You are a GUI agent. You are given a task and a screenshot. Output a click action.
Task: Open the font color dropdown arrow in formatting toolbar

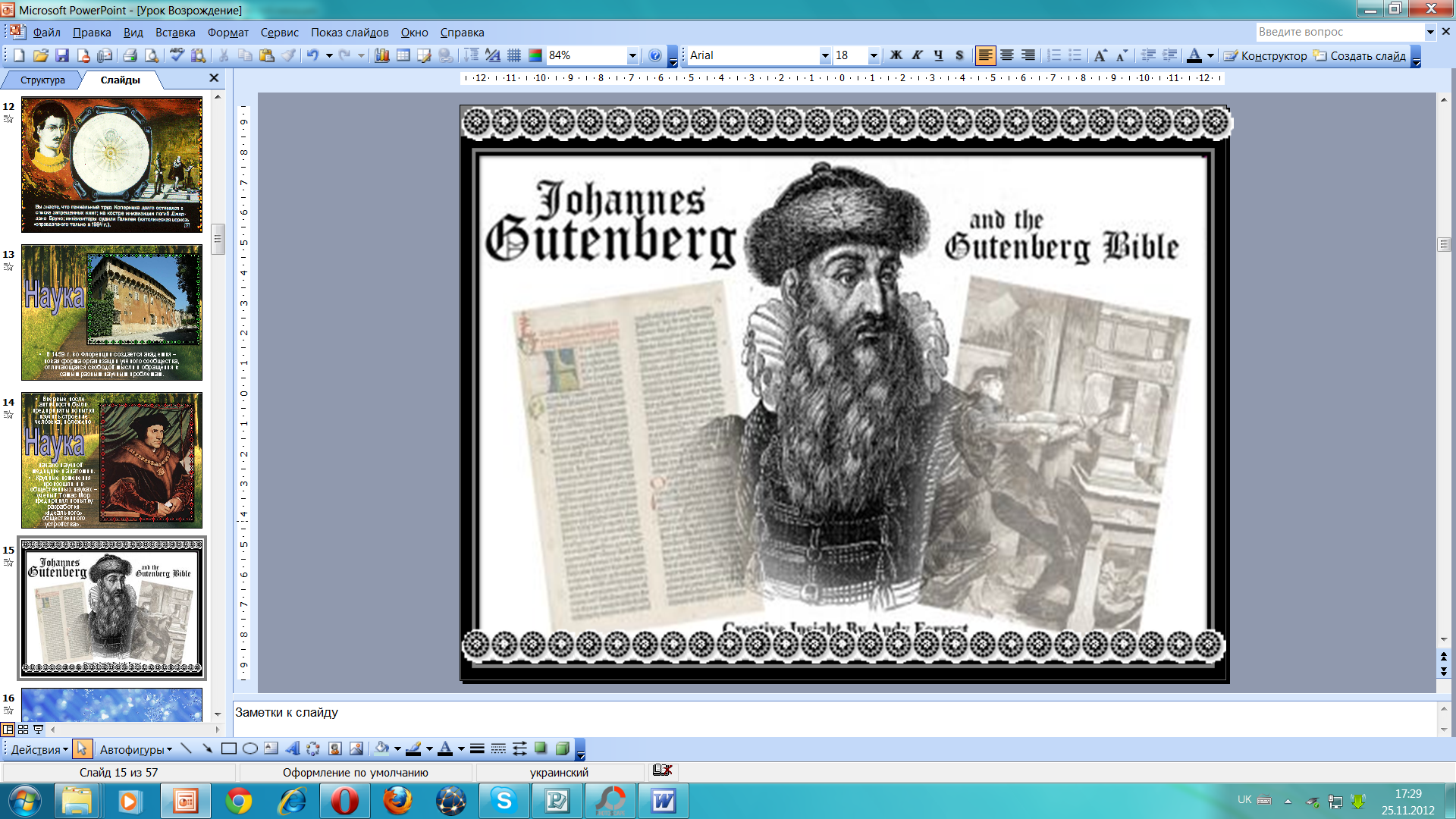(x=1210, y=55)
